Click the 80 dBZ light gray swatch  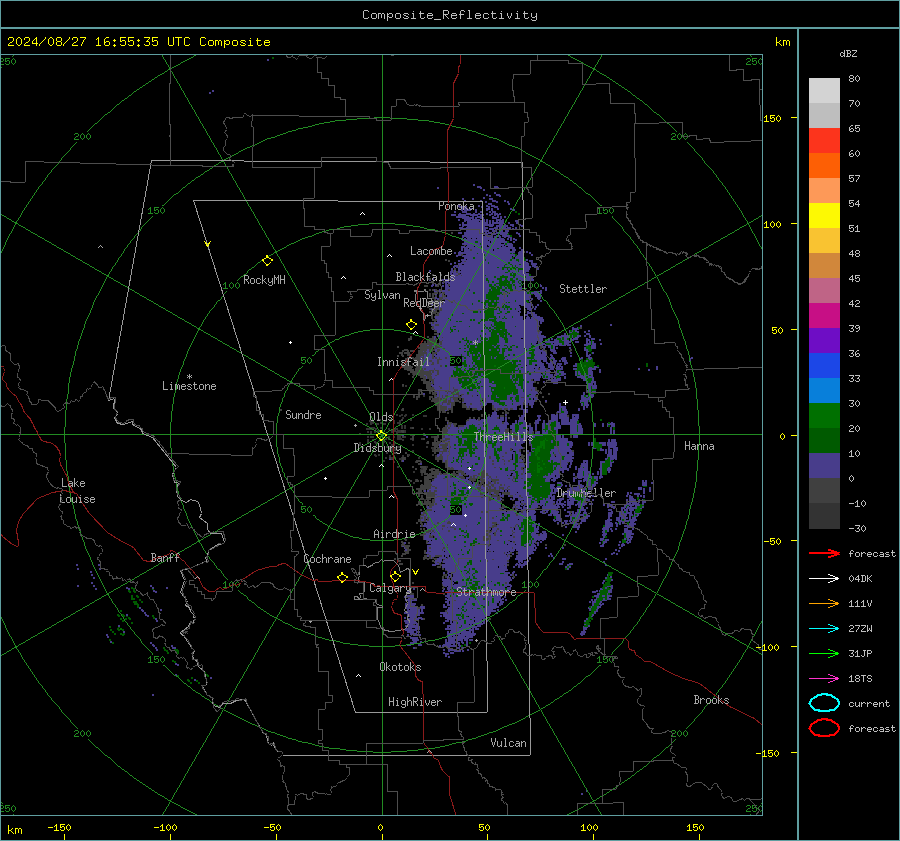pyautogui.click(x=824, y=91)
